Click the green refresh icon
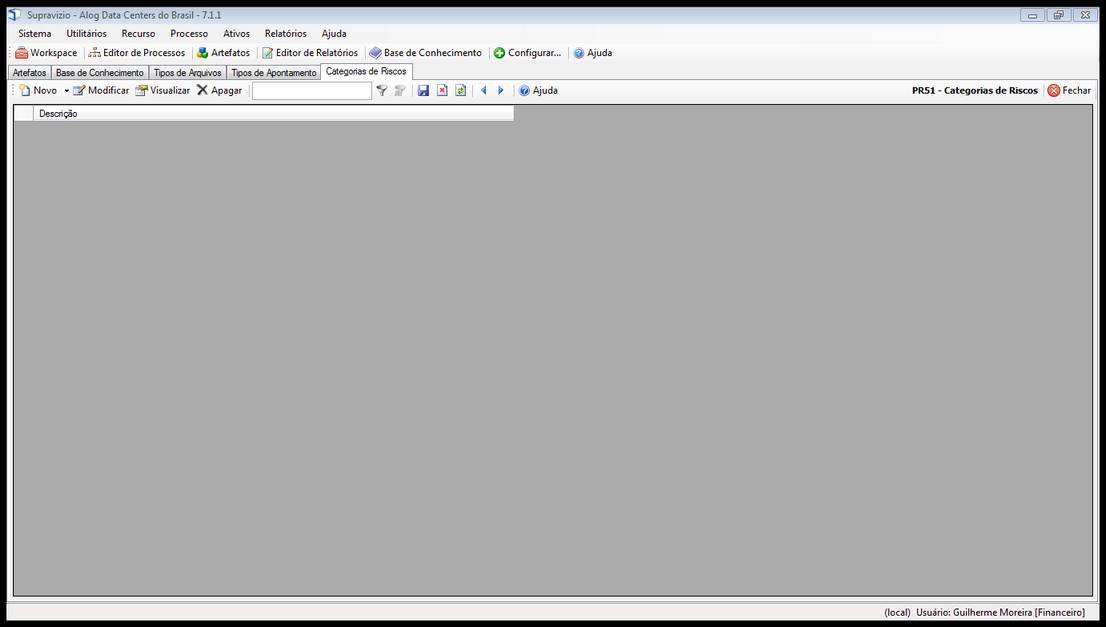Screen dimensions: 1106x627 pyautogui.click(x=460, y=91)
